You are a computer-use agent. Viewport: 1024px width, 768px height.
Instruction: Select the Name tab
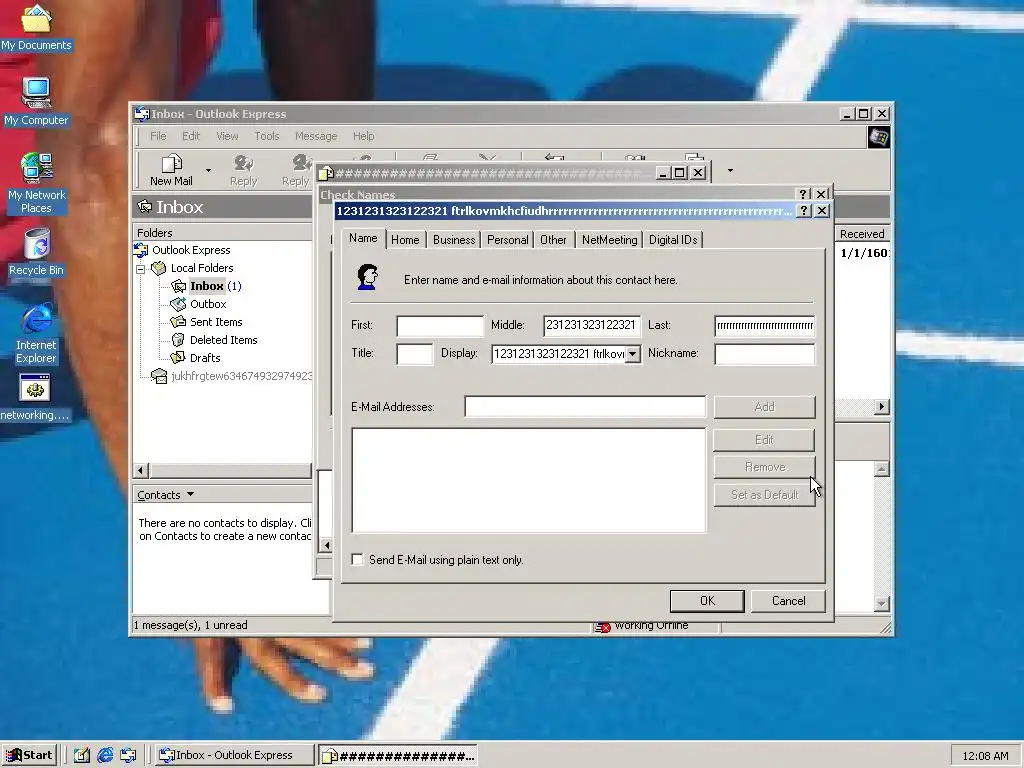tap(363, 238)
